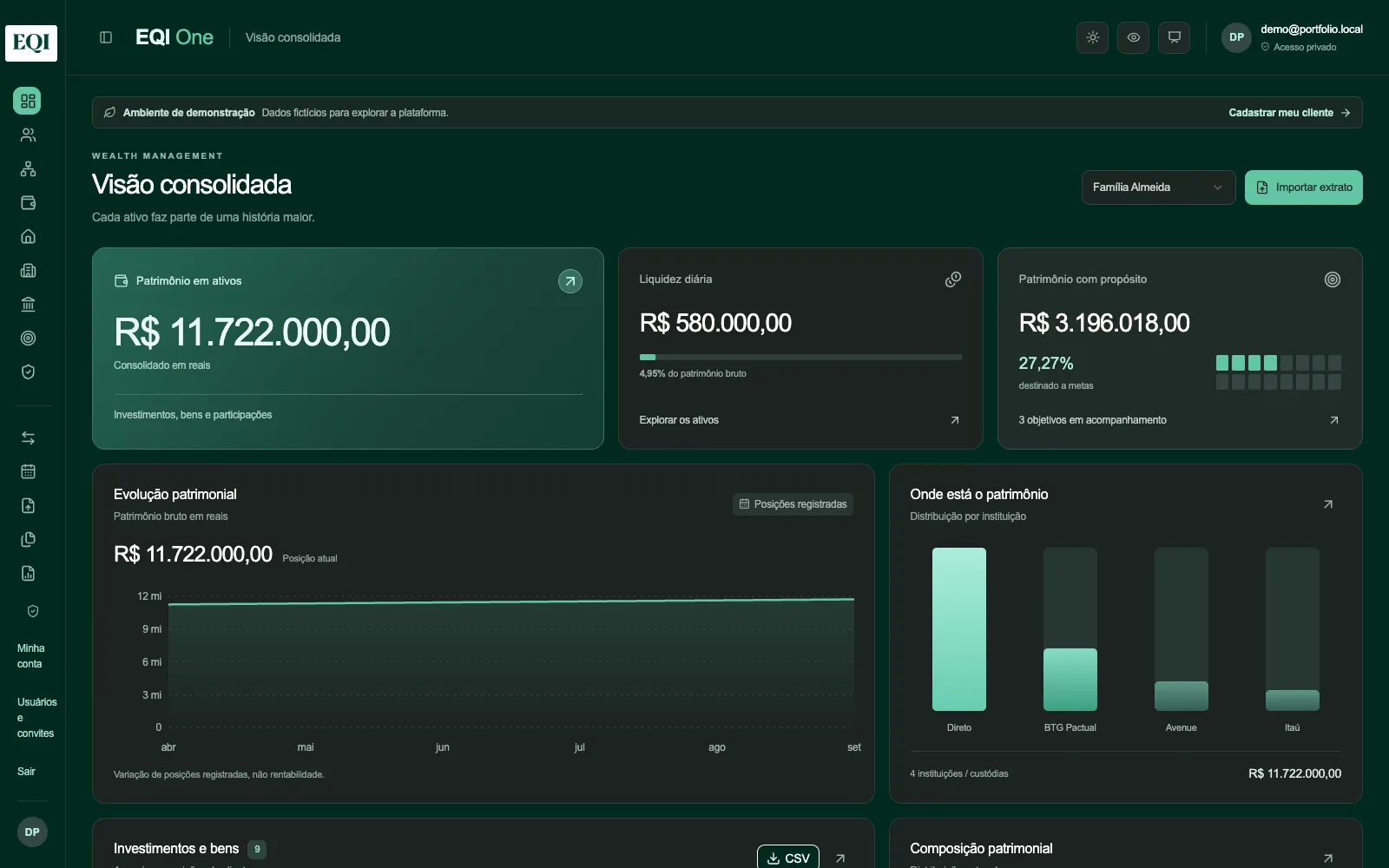Toggle presentation mode monitor icon
Screen dimensions: 1389x868
(x=1174, y=37)
